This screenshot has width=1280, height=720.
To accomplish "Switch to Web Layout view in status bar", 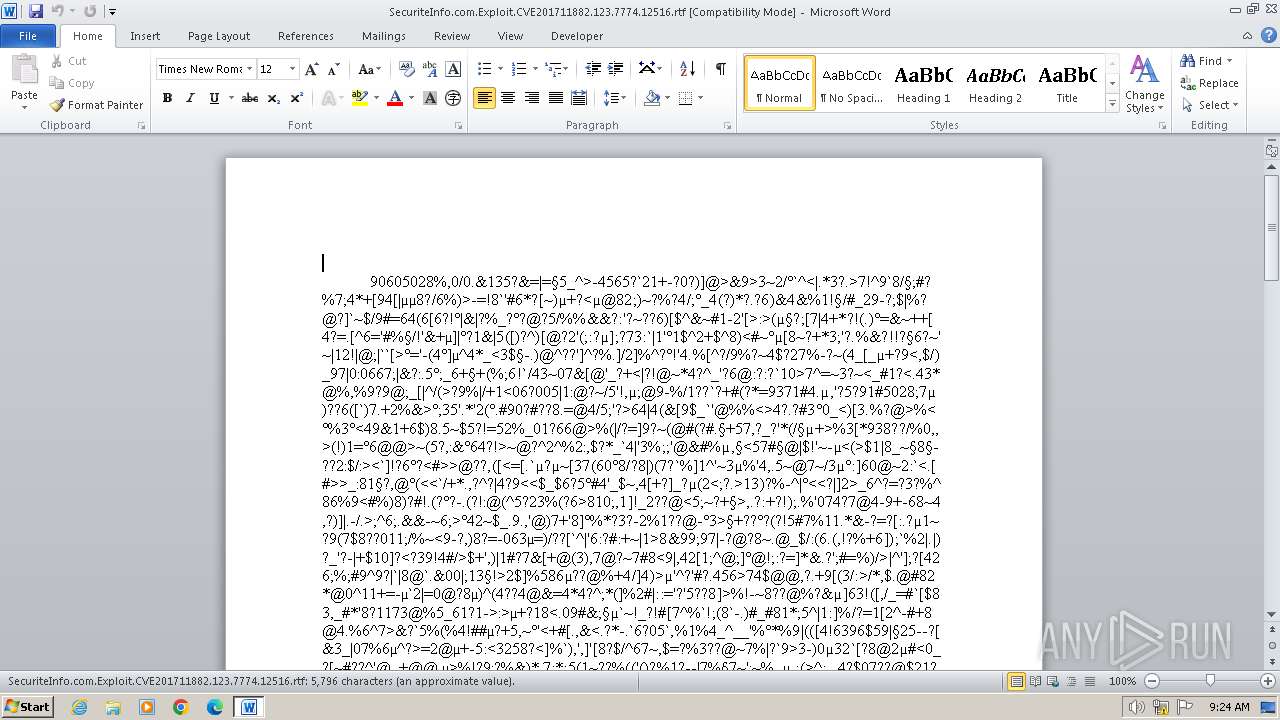I will coord(1053,681).
